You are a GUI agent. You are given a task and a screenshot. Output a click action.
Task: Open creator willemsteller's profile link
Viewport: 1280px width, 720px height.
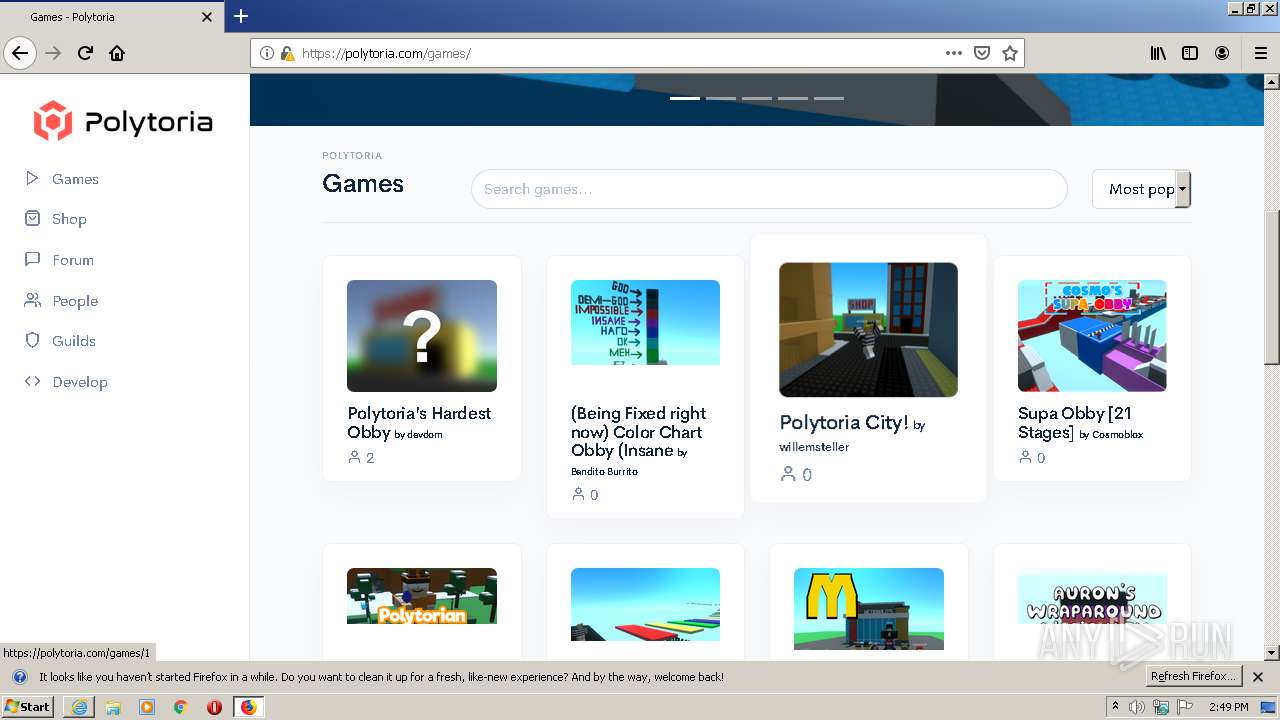coord(814,447)
